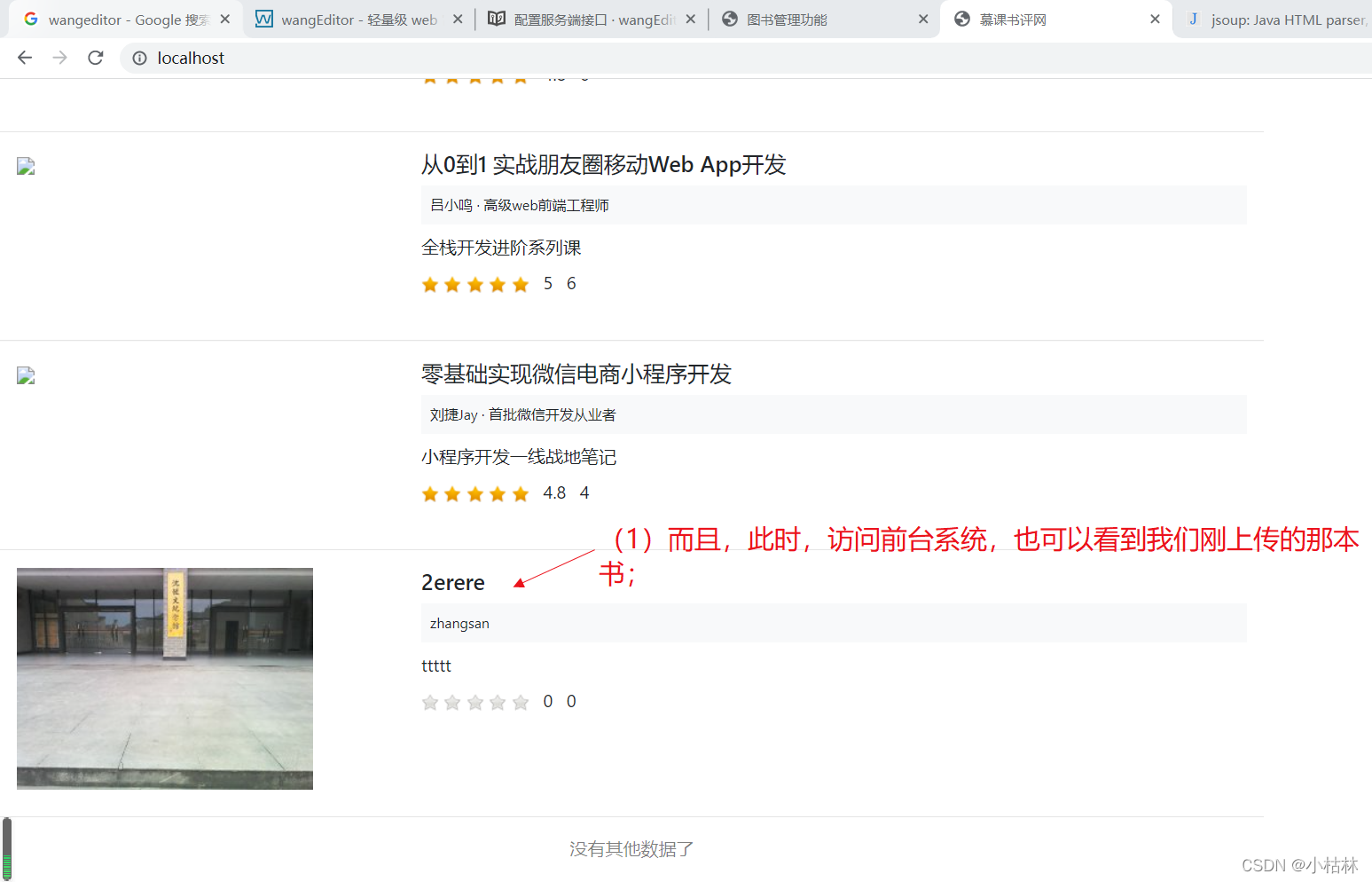Click the 2erere book title
Image resolution: width=1372 pixels, height=882 pixels.
tap(452, 582)
